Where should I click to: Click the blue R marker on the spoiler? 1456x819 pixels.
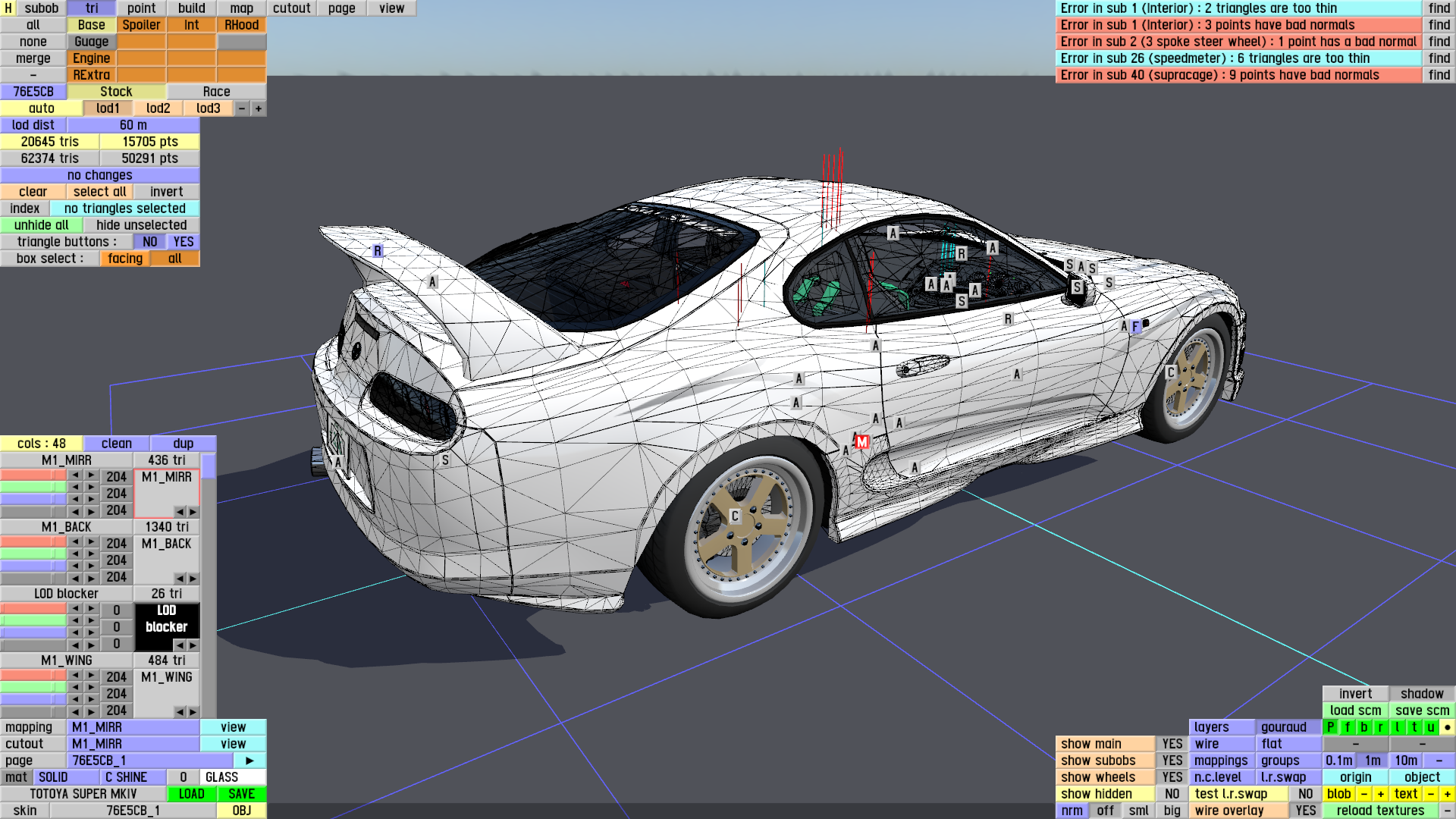[378, 251]
